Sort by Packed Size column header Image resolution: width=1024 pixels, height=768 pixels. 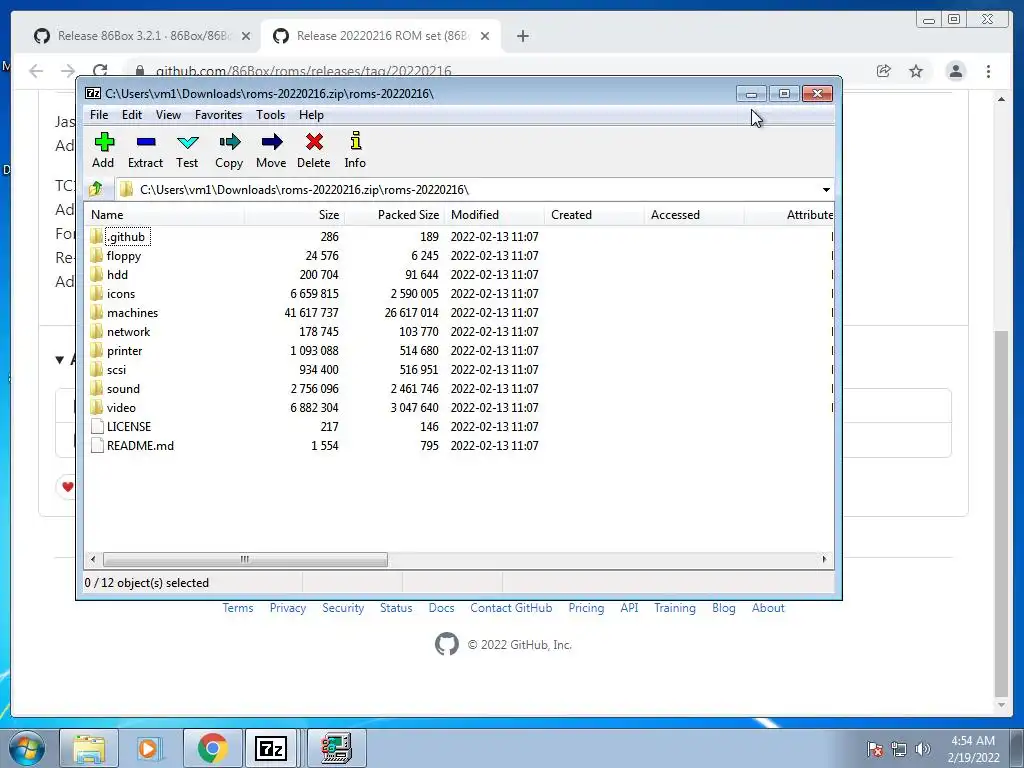click(394, 215)
